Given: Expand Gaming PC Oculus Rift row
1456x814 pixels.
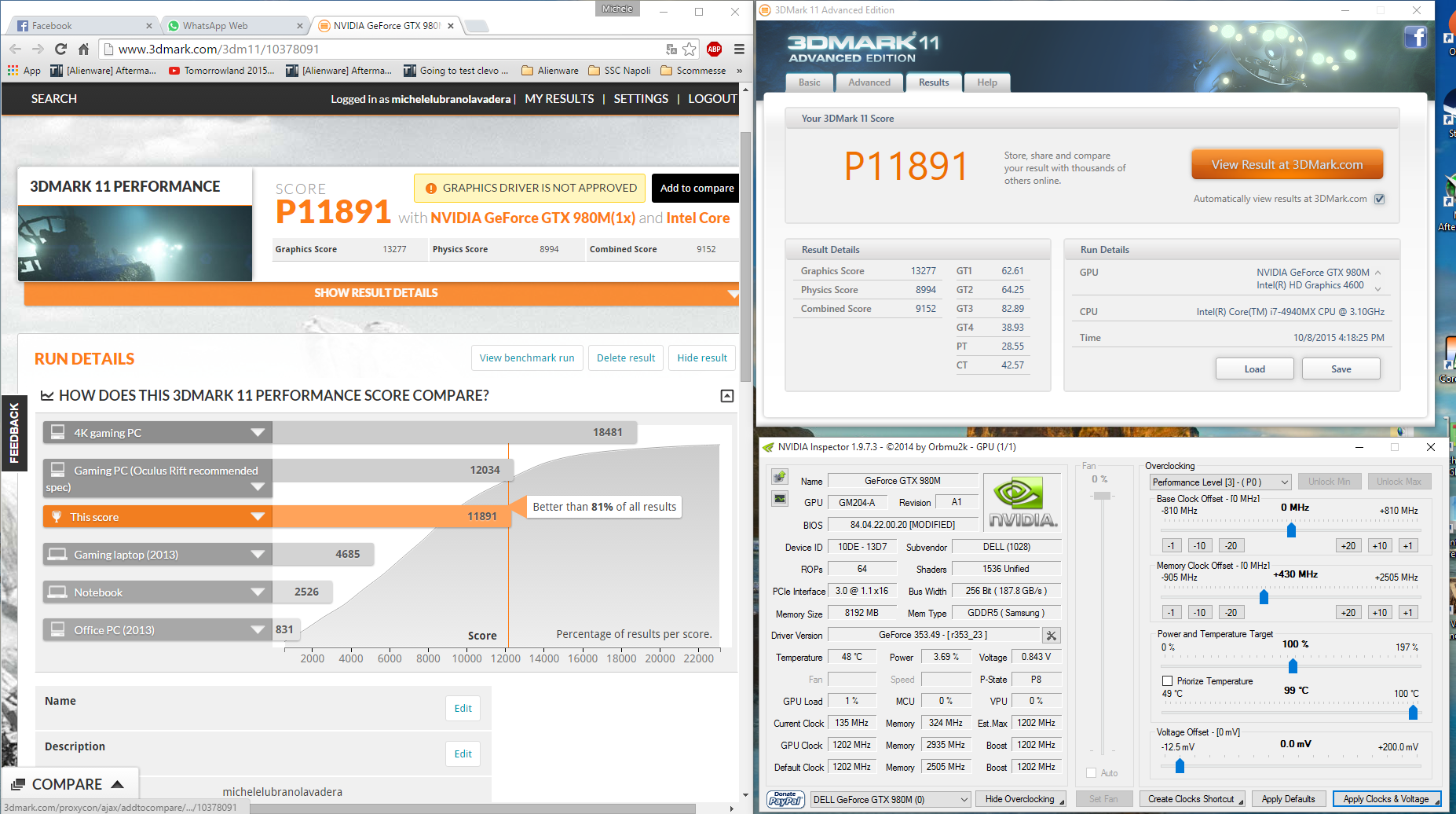Looking at the screenshot, I should pyautogui.click(x=258, y=486).
